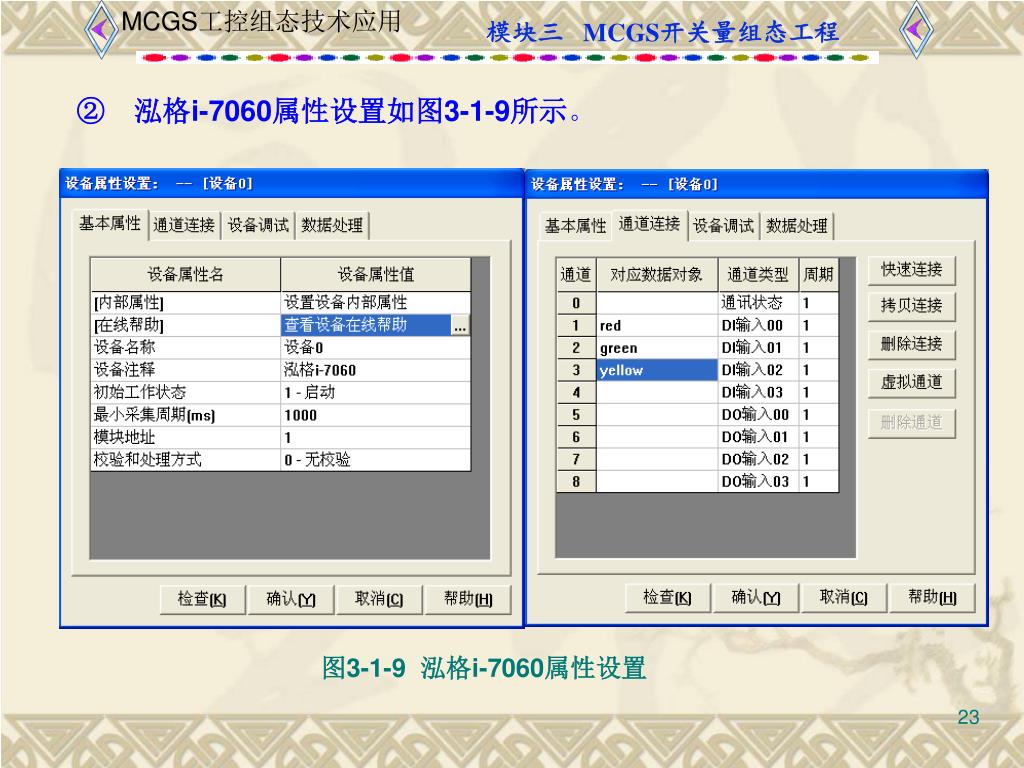Select the 0 - 无校验 value cell
Screen dimensions: 1024x768
click(376, 460)
